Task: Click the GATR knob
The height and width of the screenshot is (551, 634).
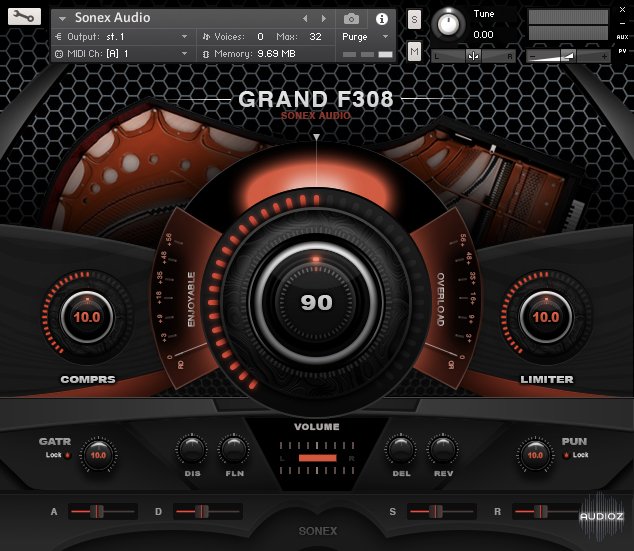Action: [98, 455]
